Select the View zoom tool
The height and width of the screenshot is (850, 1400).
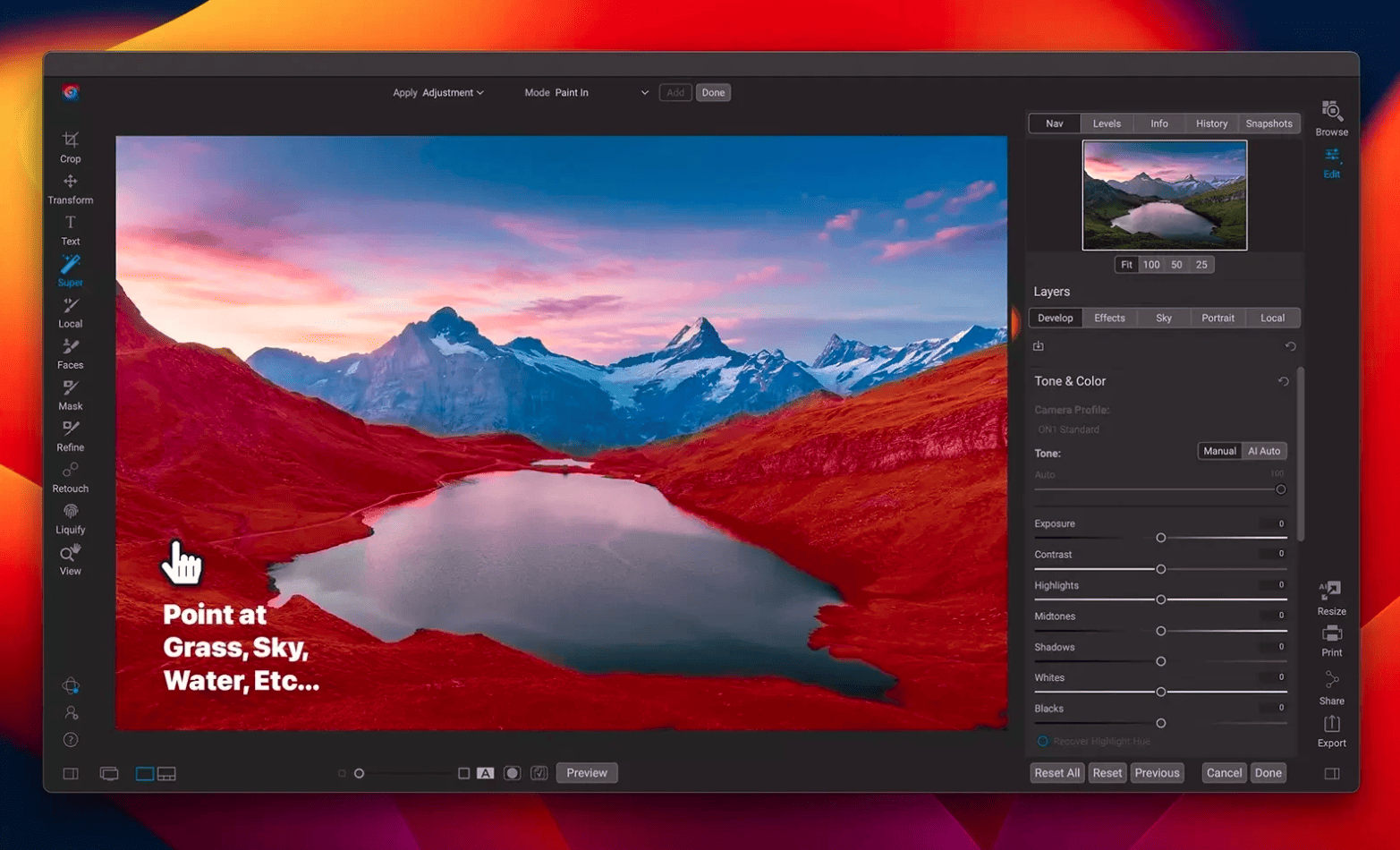[x=71, y=559]
